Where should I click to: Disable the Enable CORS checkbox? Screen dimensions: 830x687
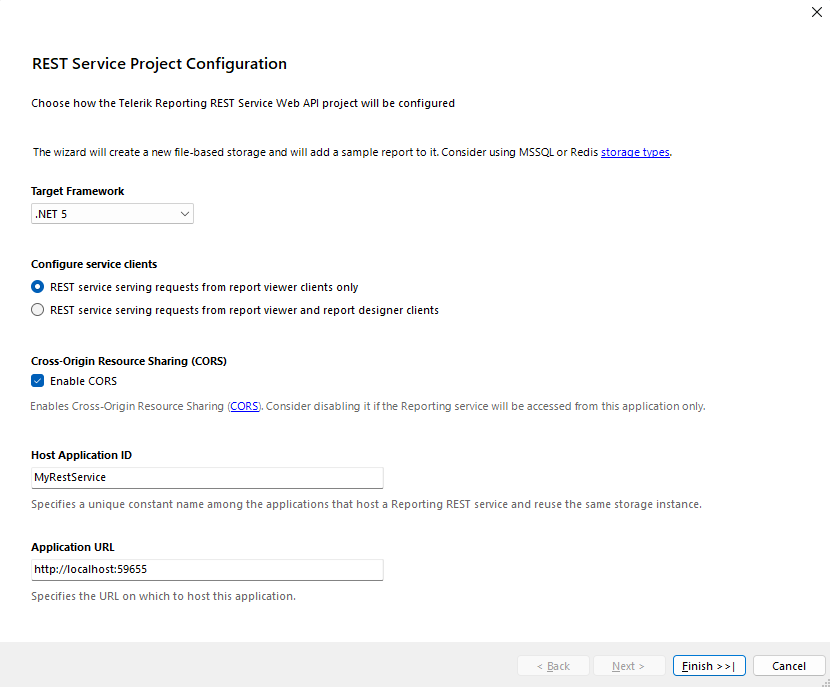click(37, 380)
